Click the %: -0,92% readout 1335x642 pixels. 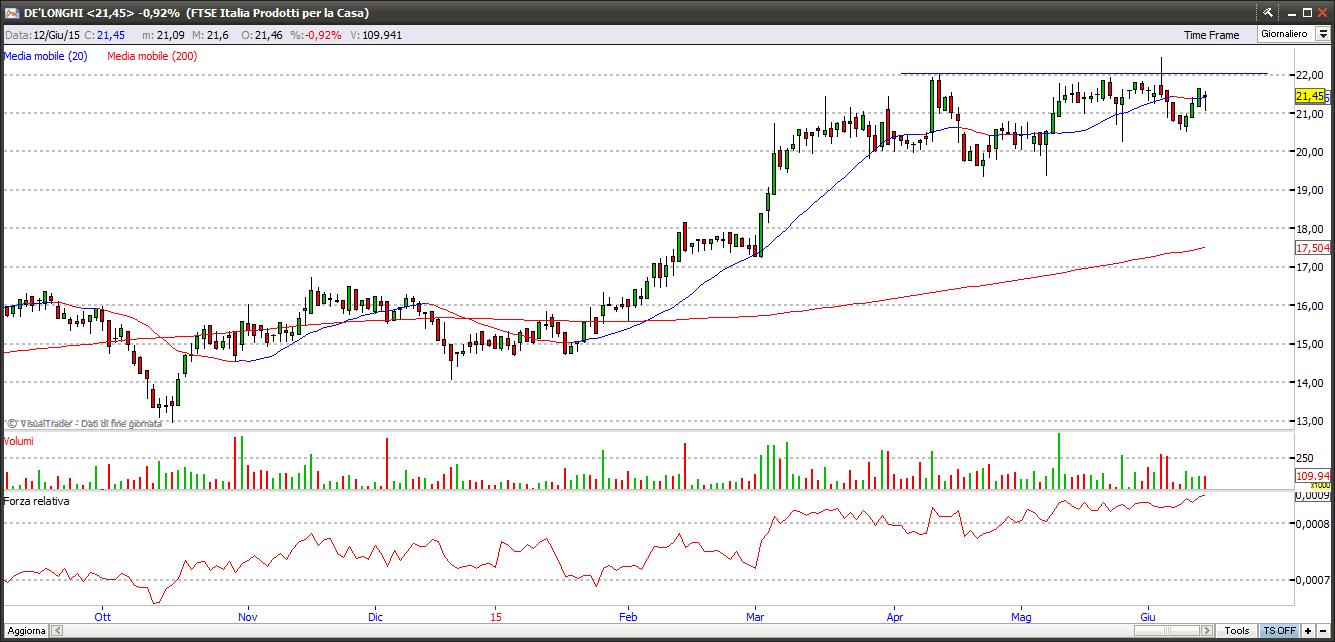tap(316, 34)
